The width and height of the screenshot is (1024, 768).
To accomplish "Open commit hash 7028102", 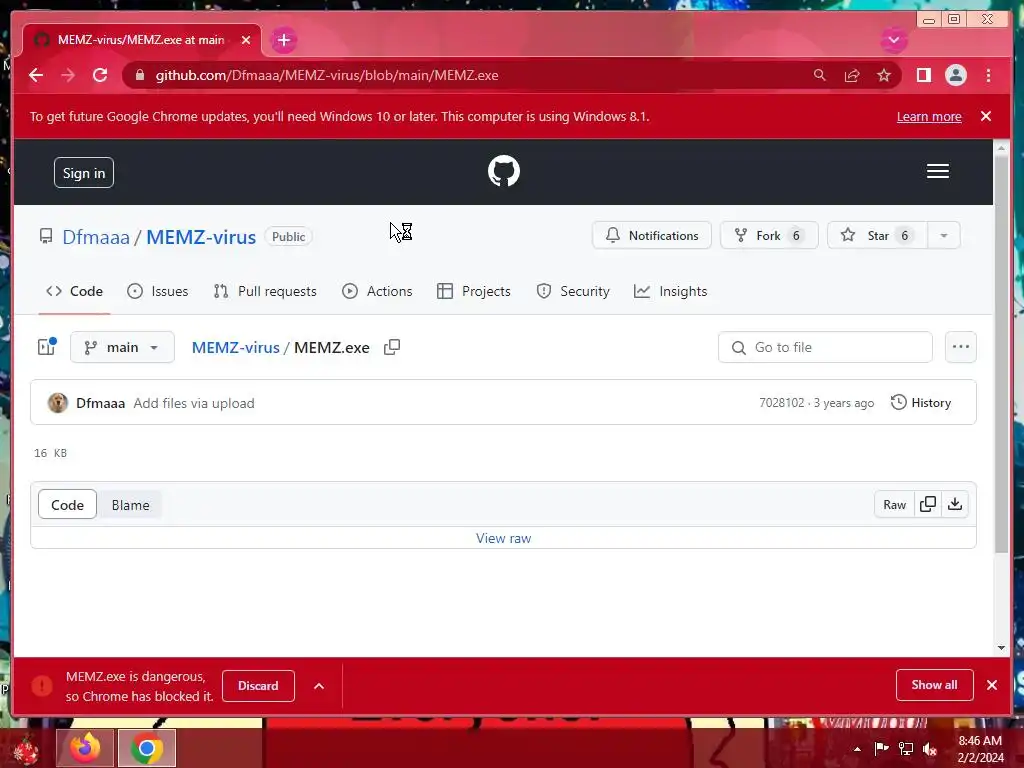I will [x=782, y=403].
